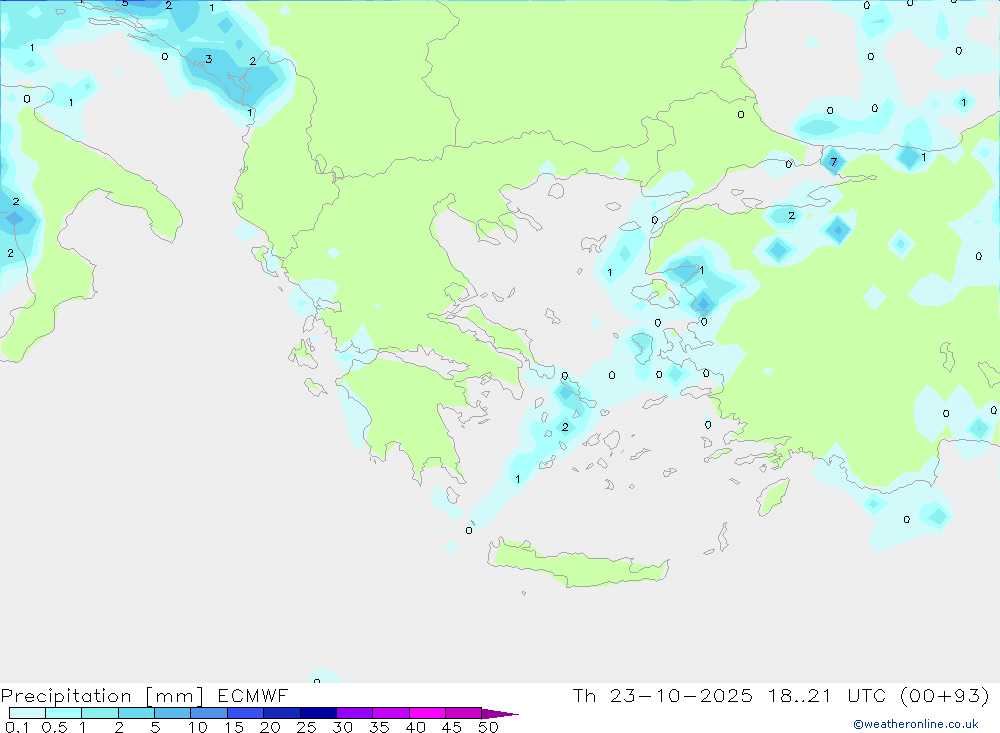
Task: Click the 20–25 mm dark blue swatch
Action: tap(282, 713)
